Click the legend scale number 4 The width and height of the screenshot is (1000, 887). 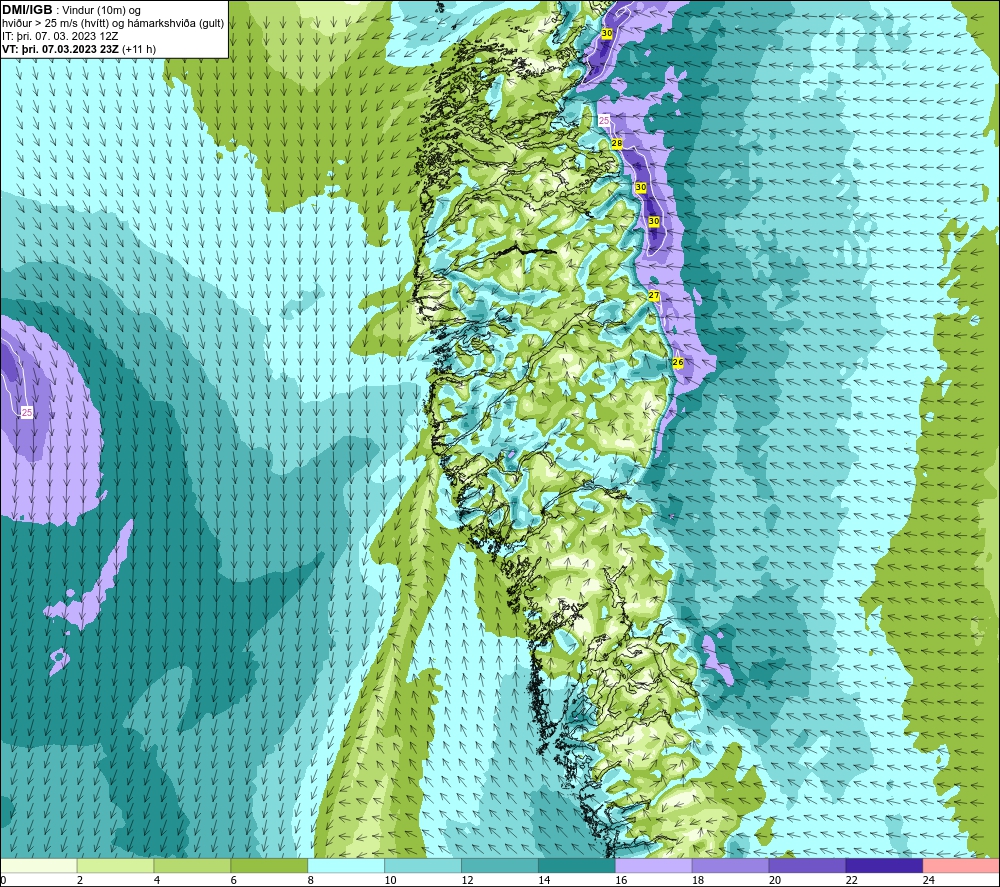(157, 880)
